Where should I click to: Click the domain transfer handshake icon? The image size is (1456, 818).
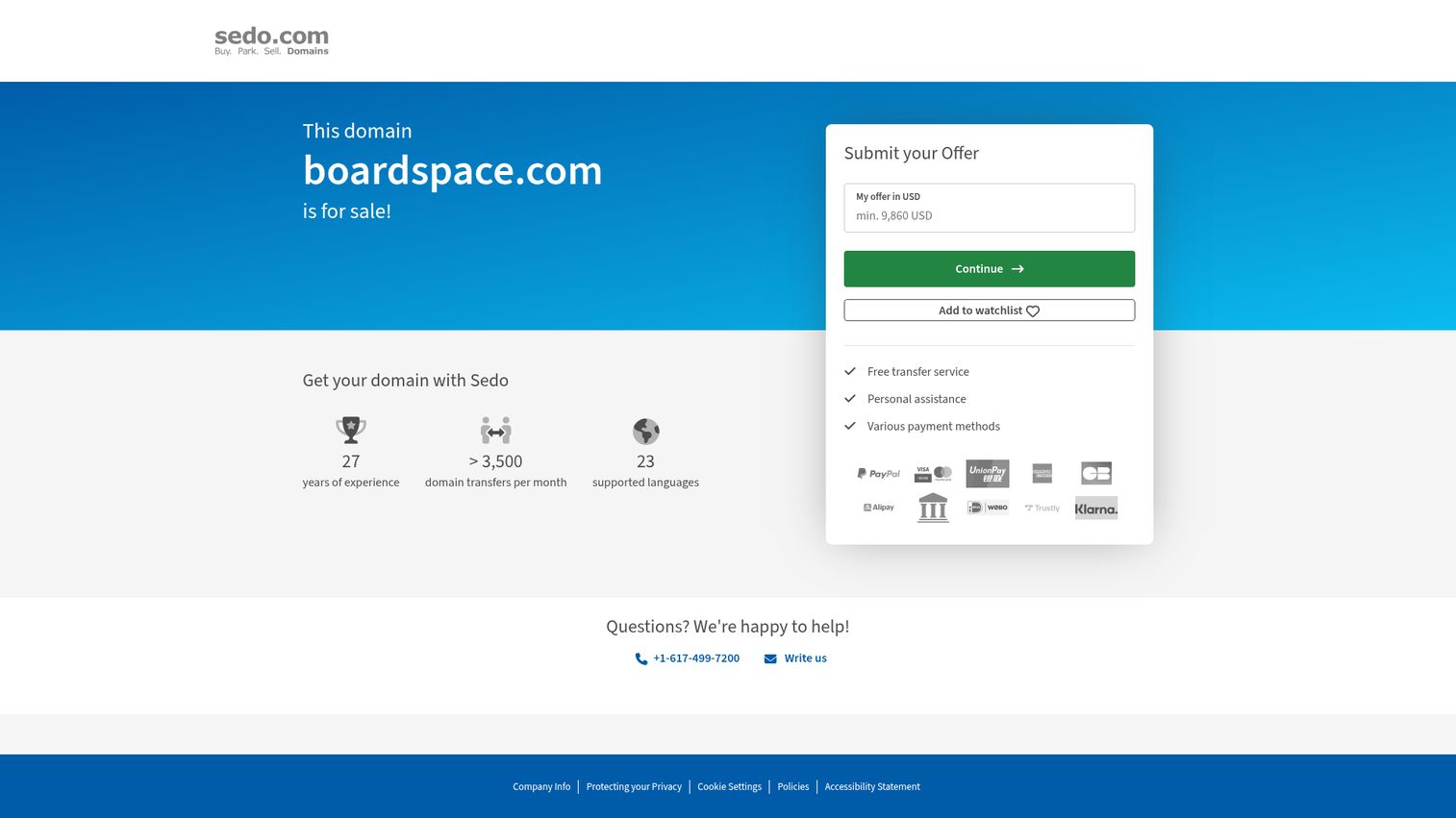click(x=496, y=430)
